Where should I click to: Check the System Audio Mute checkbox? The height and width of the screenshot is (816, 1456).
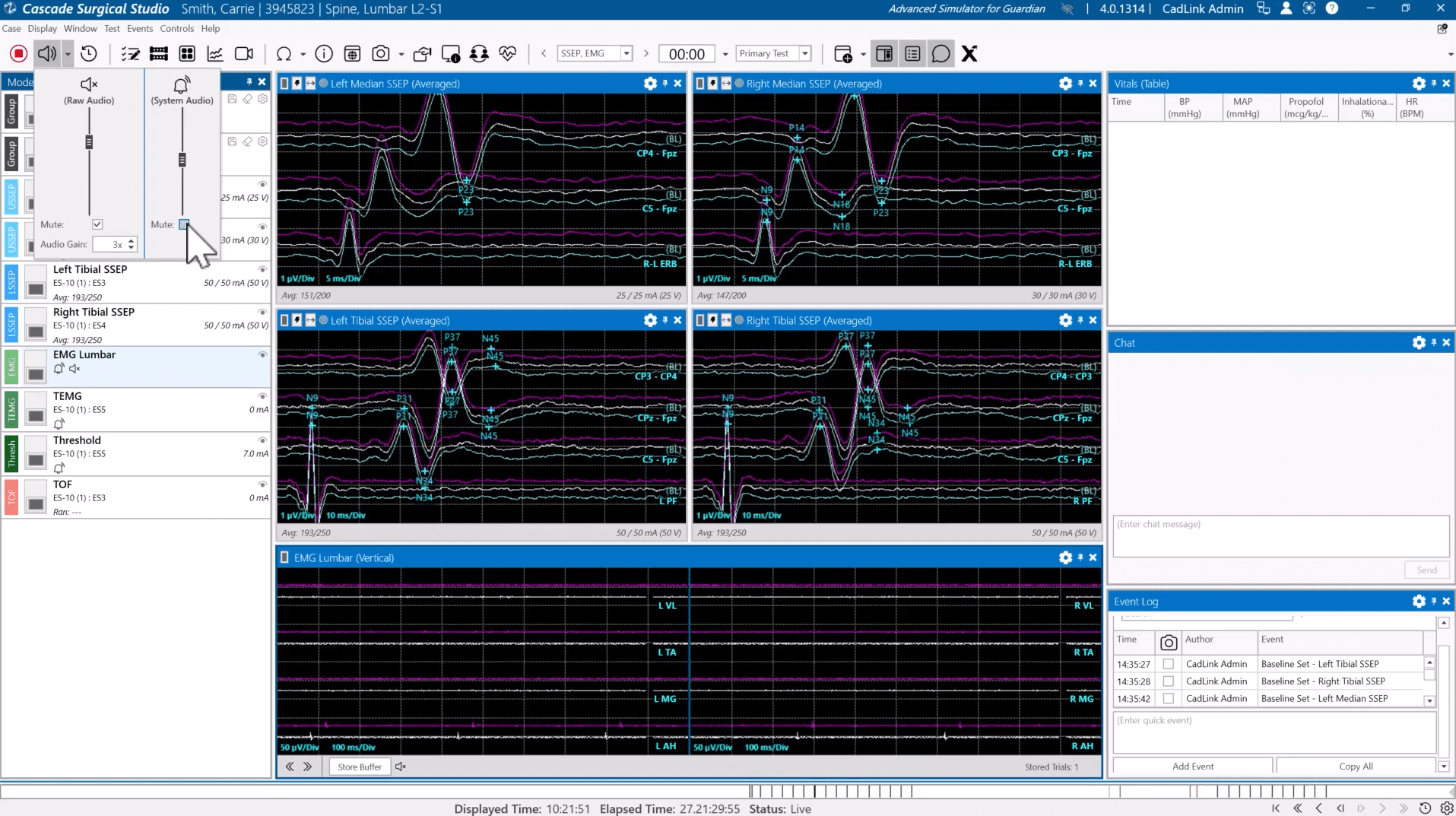(x=184, y=224)
